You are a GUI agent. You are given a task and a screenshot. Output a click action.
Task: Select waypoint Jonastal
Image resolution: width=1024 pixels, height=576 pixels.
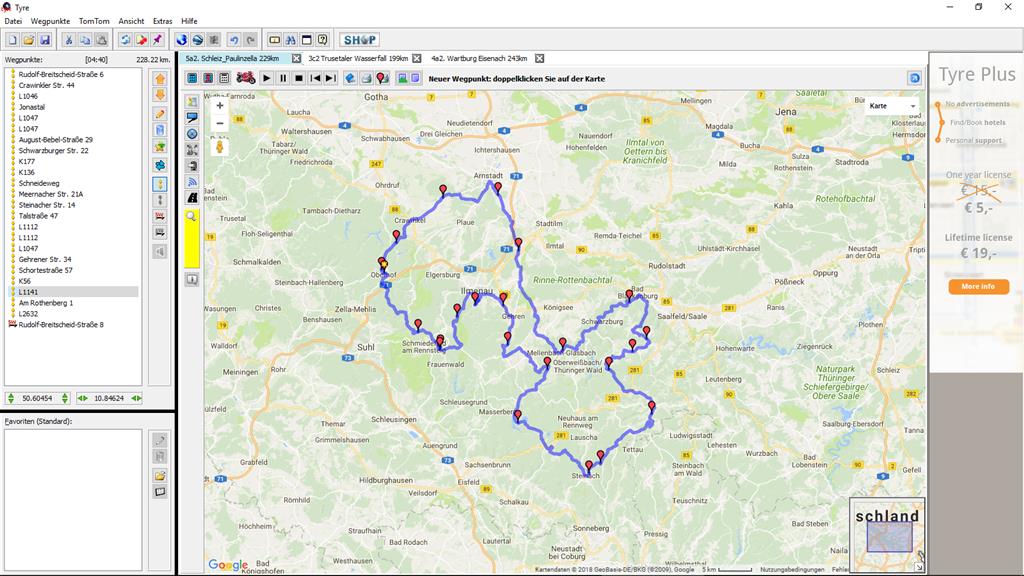[x=32, y=107]
